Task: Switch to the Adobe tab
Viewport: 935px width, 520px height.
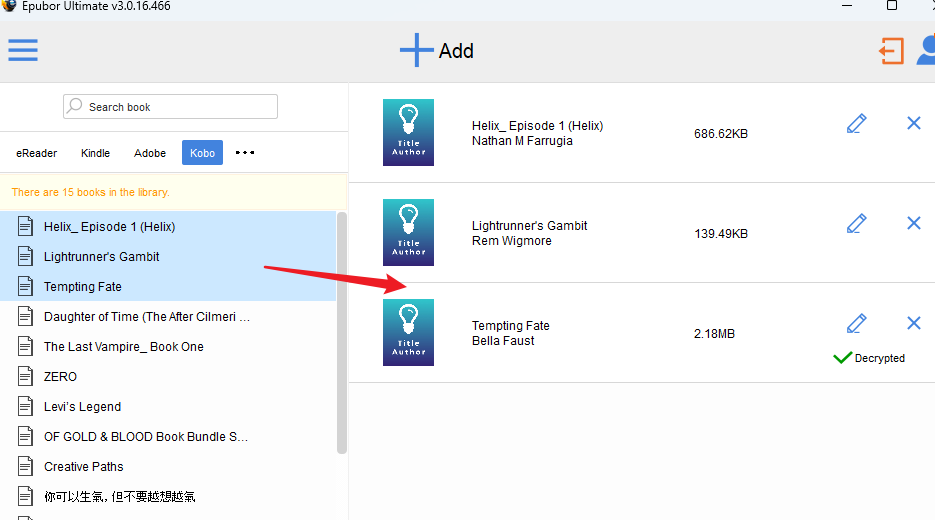Action: coord(150,153)
